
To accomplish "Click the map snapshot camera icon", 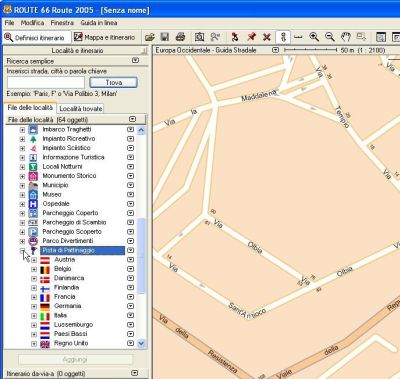I will 199,37.
